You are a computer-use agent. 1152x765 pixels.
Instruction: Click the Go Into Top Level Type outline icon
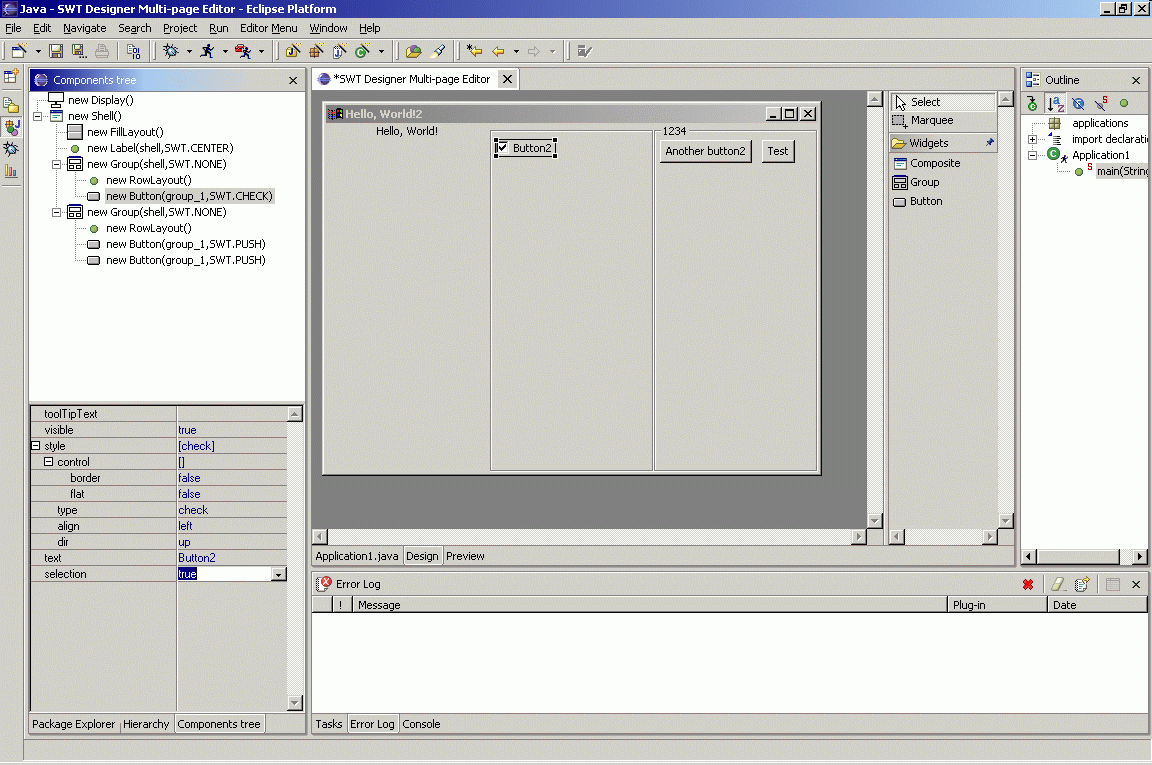[1032, 104]
